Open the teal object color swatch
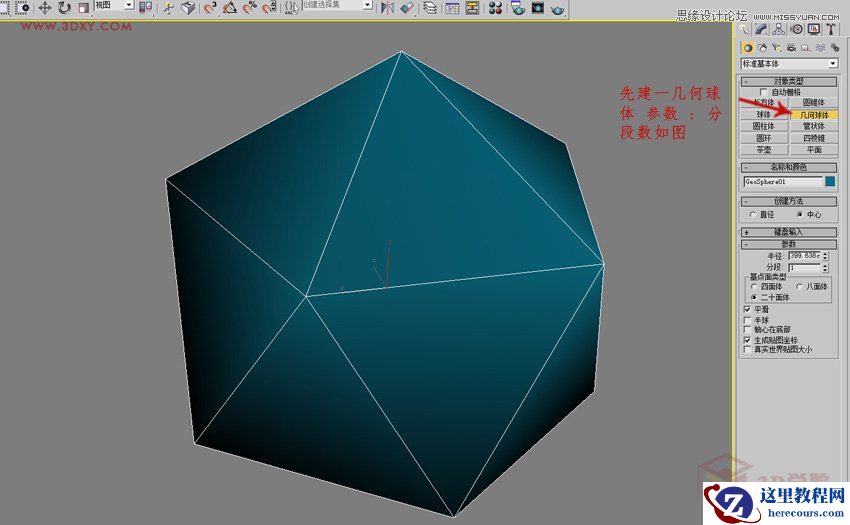Screen dimensions: 850x525 (x=830, y=182)
